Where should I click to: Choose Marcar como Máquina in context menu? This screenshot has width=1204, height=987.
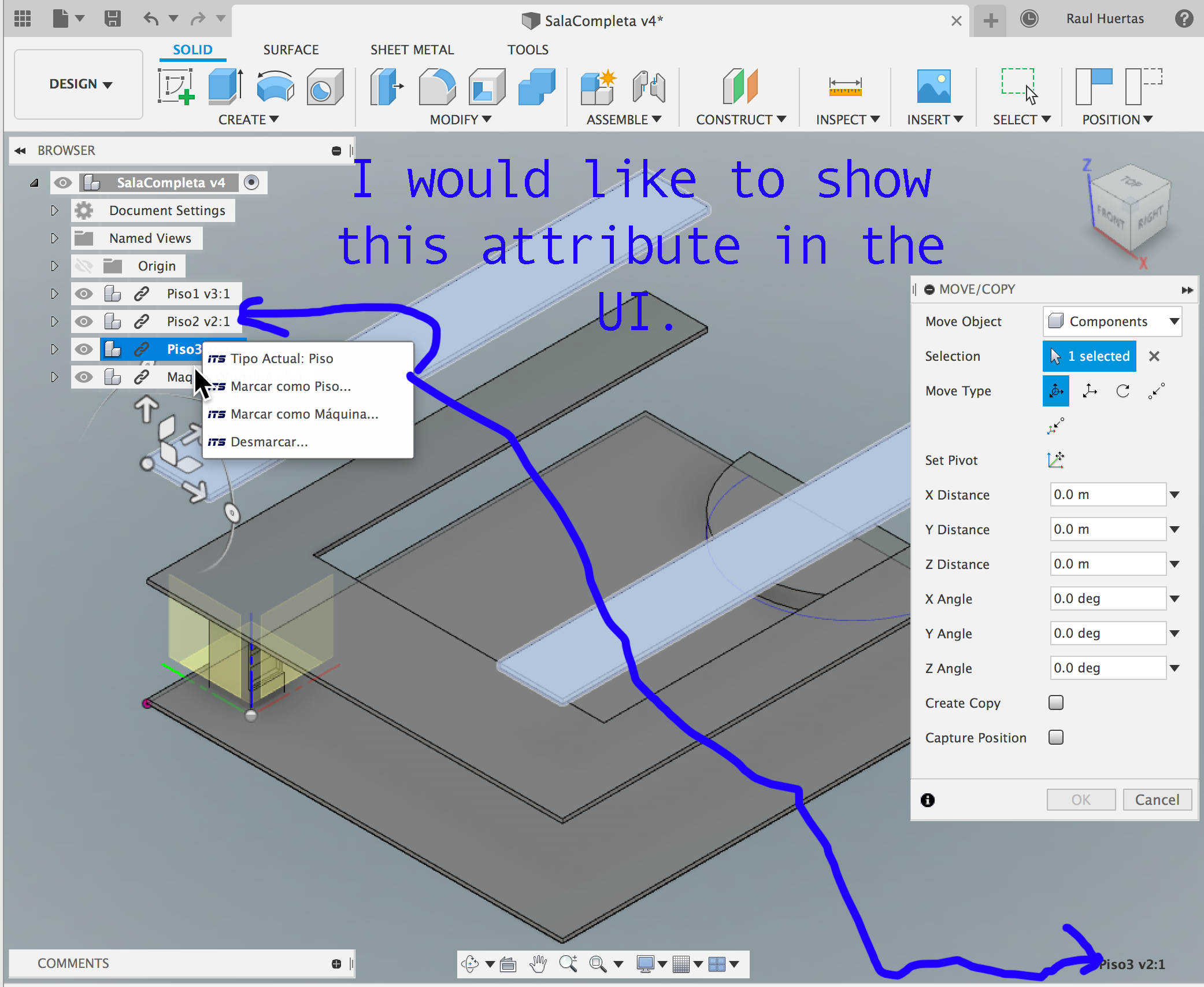pyautogui.click(x=304, y=414)
